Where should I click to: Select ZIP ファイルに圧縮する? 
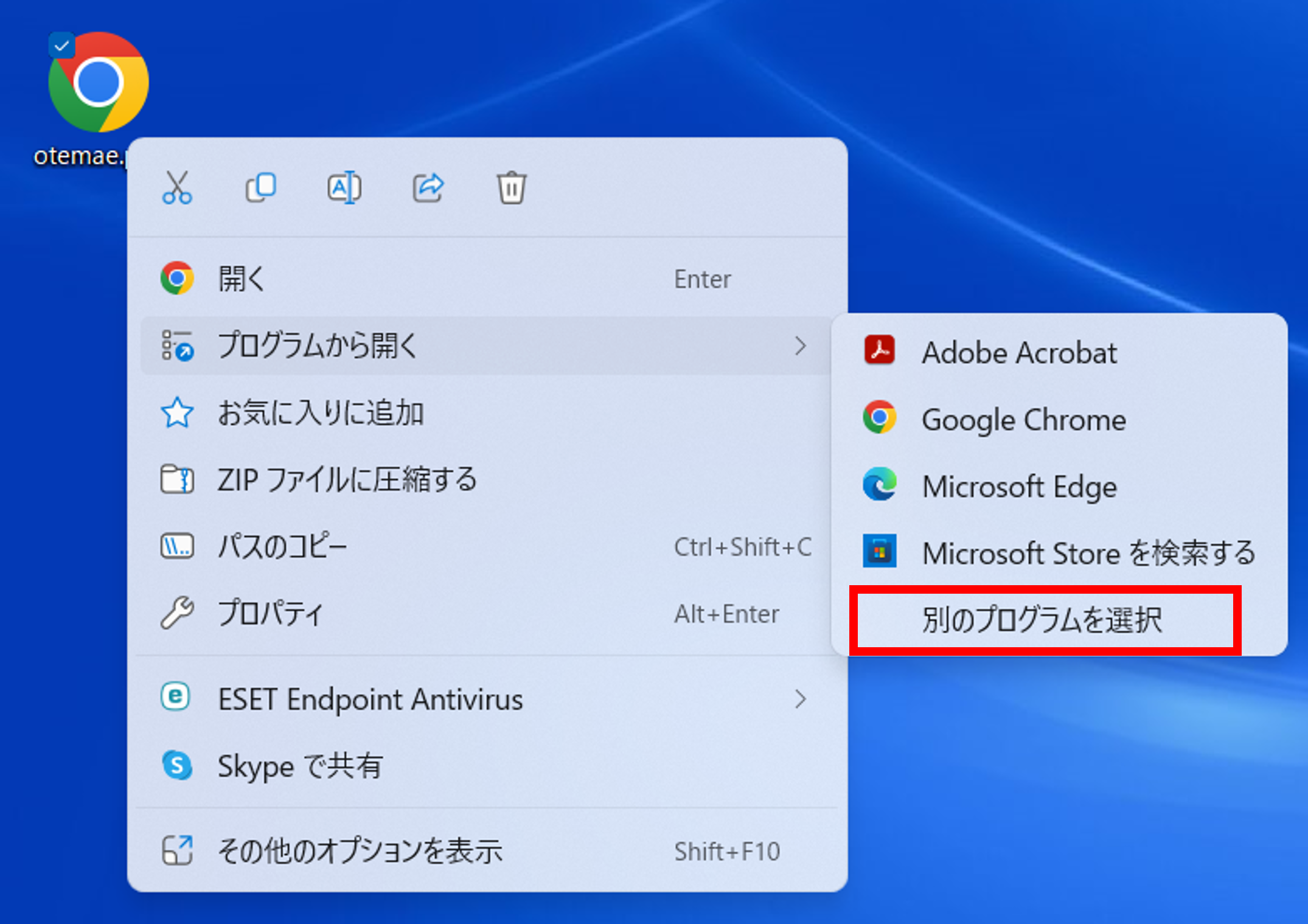pos(487,479)
